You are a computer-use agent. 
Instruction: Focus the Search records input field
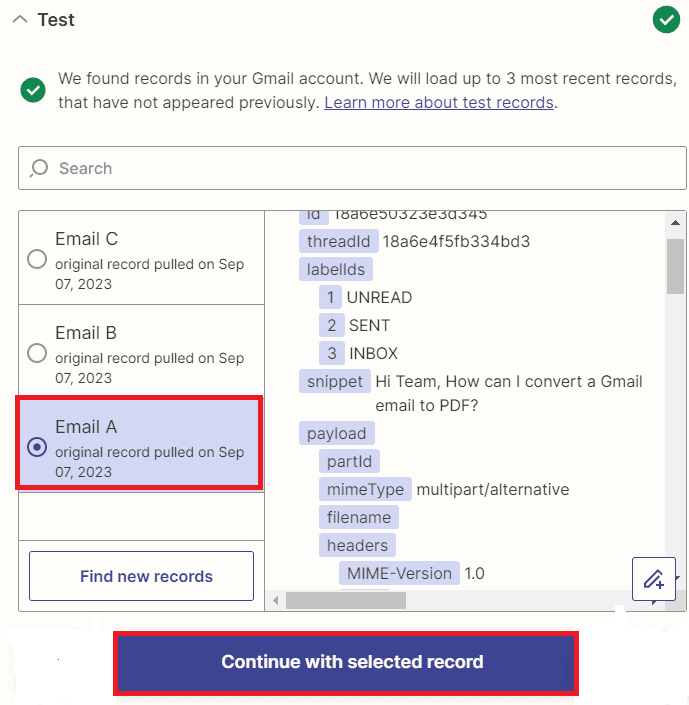(x=360, y=168)
